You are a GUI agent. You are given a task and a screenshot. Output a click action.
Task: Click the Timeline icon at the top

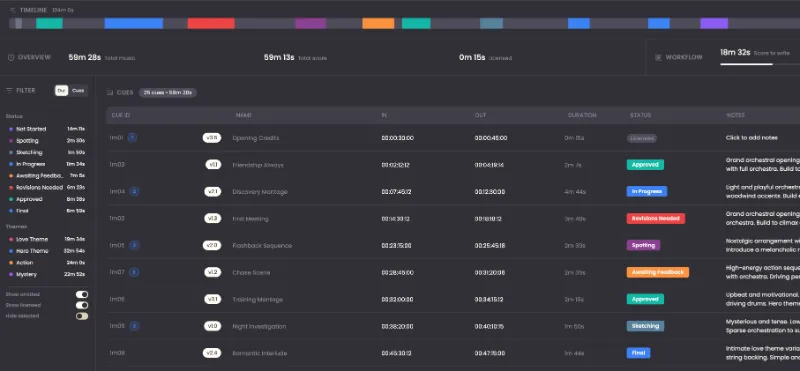(x=13, y=10)
